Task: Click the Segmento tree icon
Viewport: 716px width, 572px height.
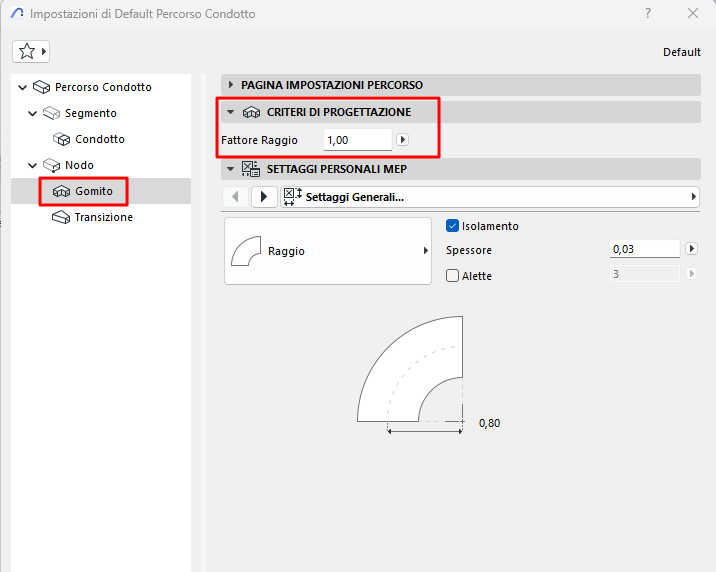Action: [x=52, y=113]
